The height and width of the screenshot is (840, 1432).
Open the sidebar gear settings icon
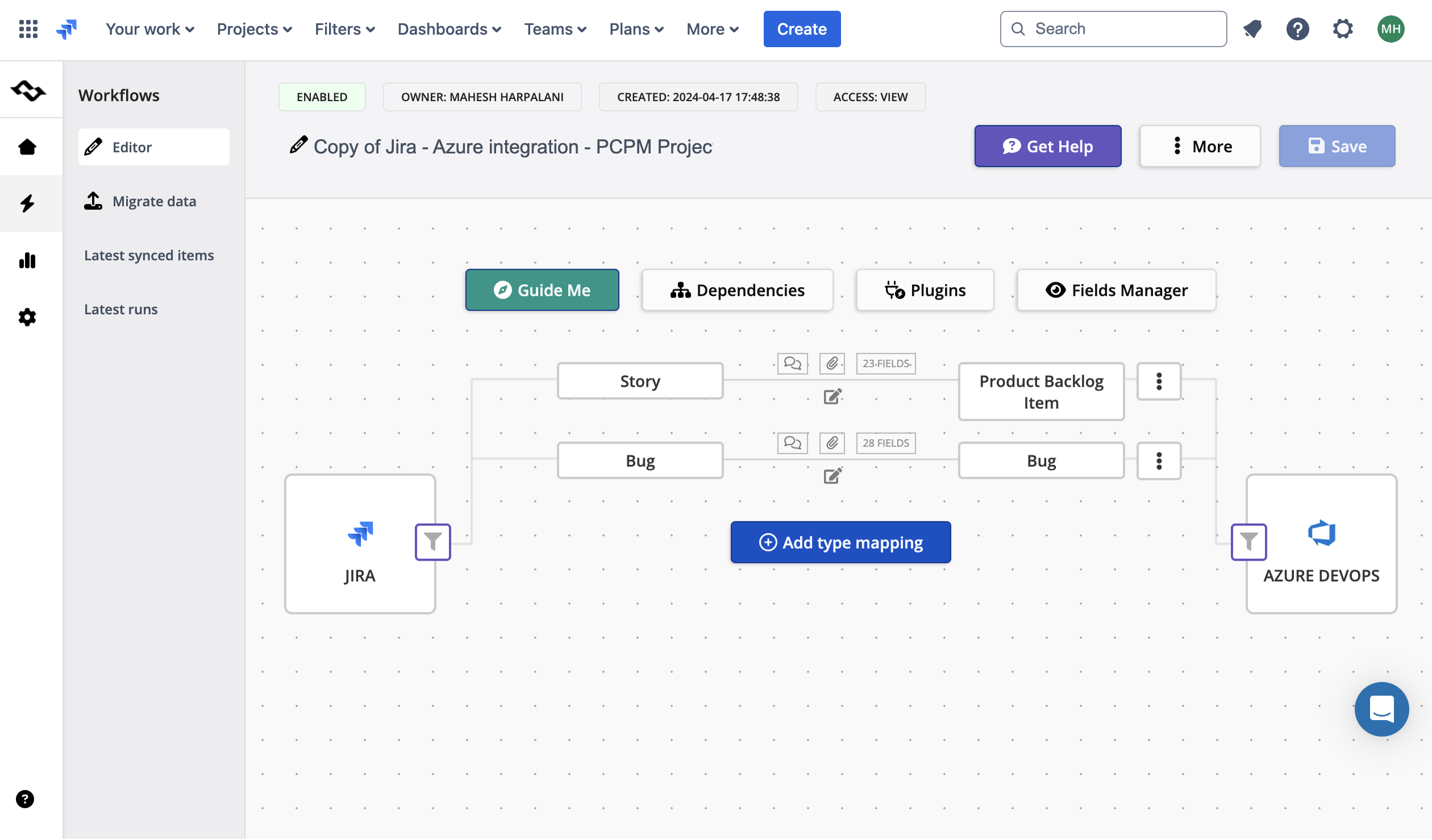click(x=27, y=317)
